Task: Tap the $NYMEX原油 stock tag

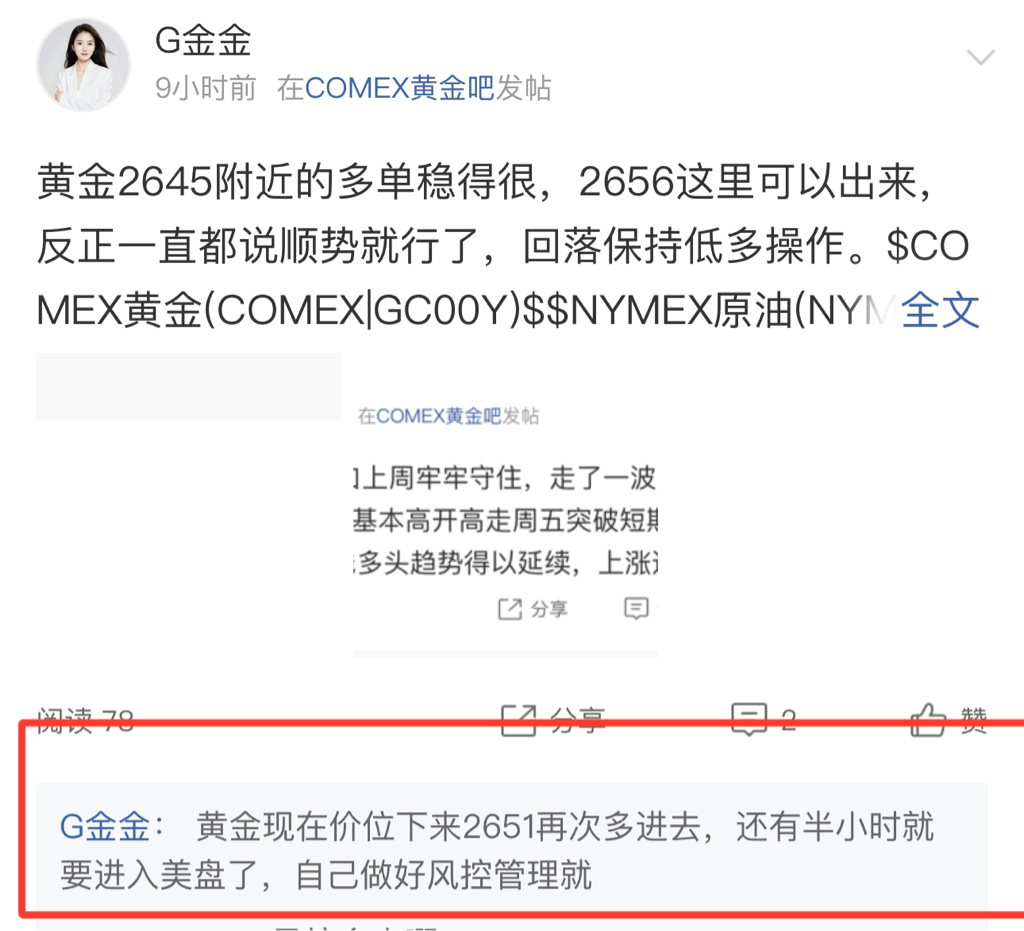Action: pos(717,311)
